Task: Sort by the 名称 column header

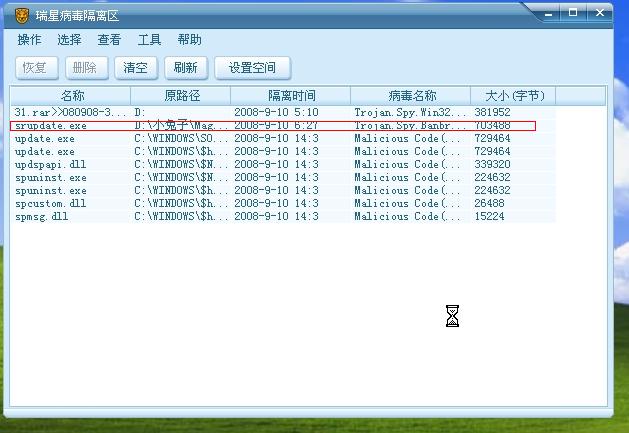Action: click(71, 96)
